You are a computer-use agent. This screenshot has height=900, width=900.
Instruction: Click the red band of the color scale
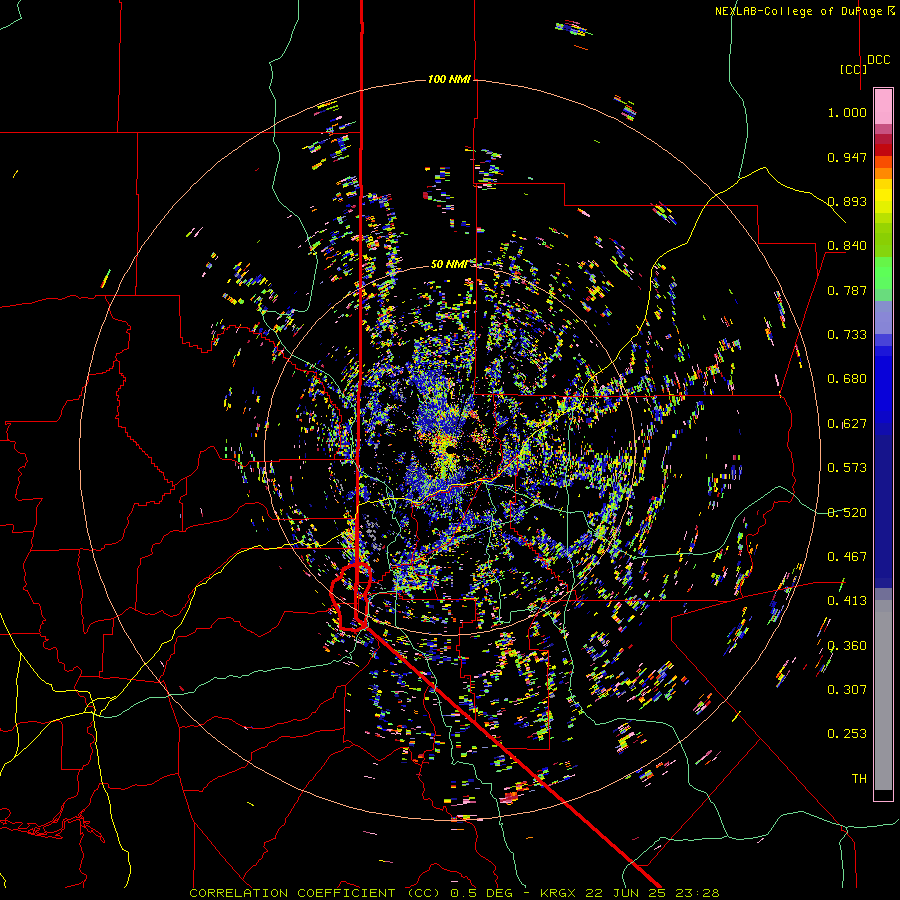pos(883,150)
